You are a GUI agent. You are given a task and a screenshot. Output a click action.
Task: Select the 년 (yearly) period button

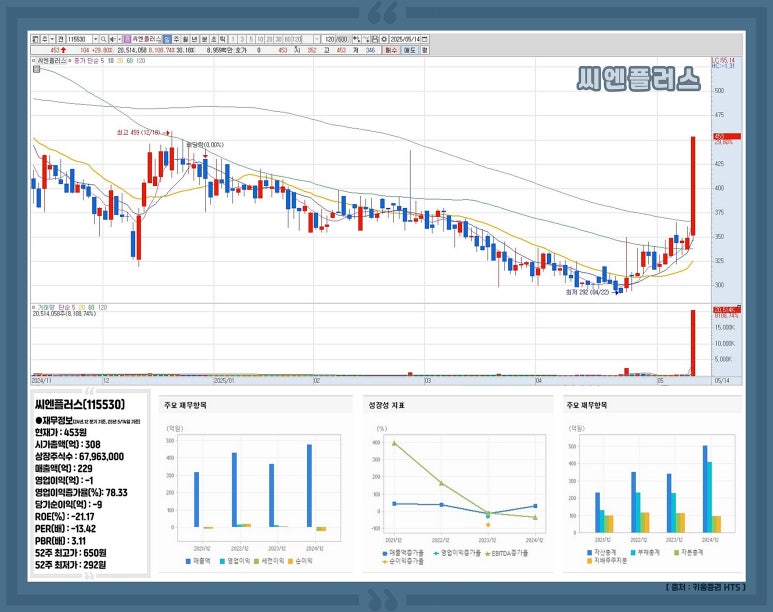click(x=195, y=39)
